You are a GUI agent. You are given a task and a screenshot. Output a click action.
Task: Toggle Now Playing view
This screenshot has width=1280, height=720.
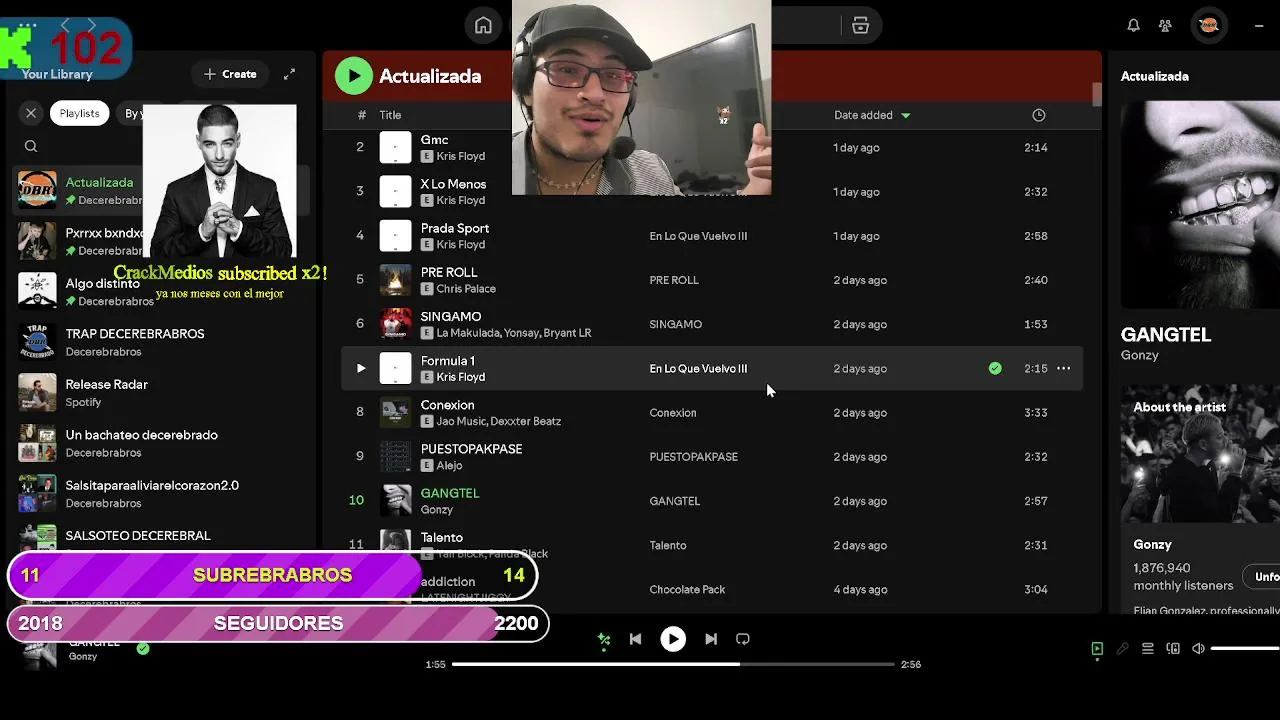(x=1097, y=649)
